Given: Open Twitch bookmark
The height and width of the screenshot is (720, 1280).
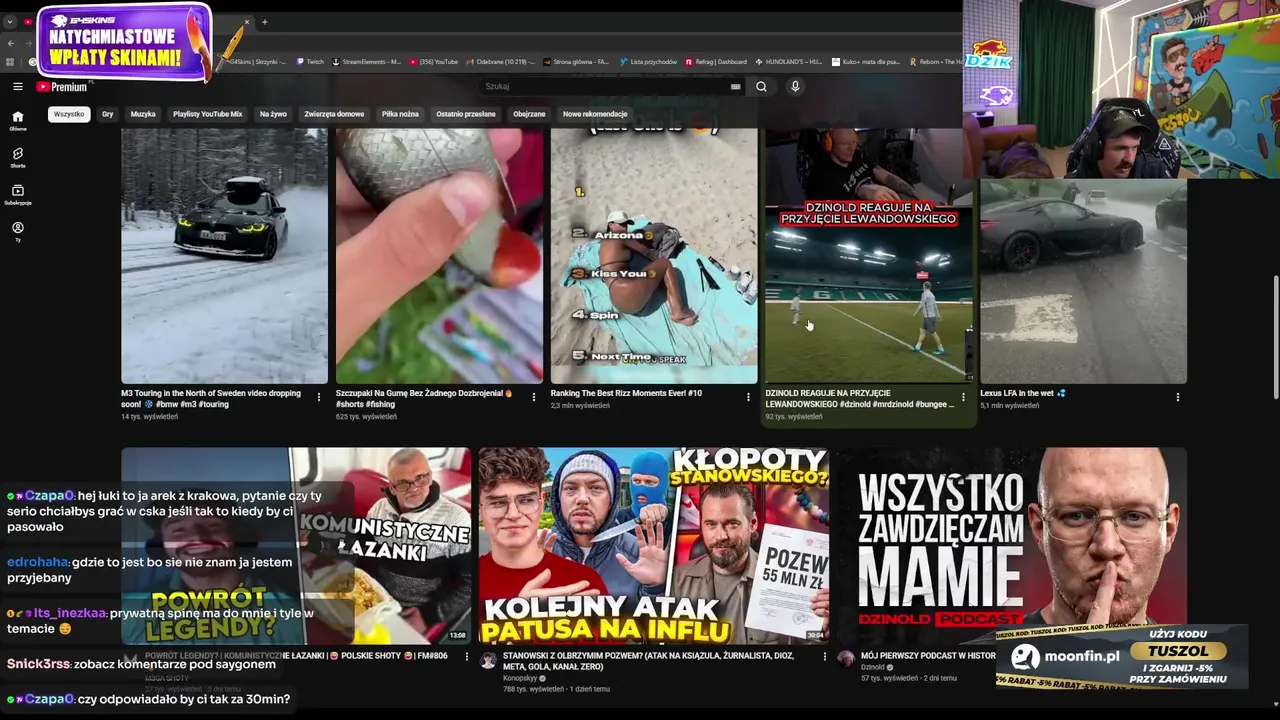Looking at the screenshot, I should [x=309, y=62].
